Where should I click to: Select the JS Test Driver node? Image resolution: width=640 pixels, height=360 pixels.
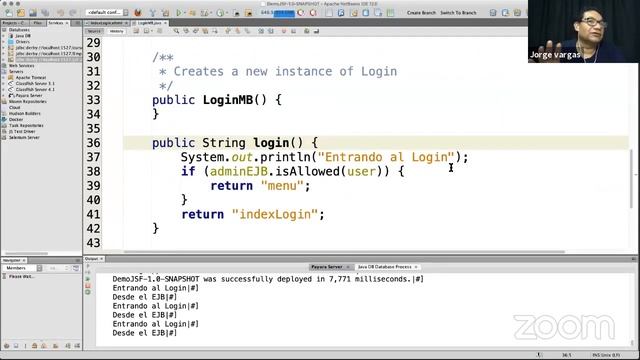click(22, 131)
